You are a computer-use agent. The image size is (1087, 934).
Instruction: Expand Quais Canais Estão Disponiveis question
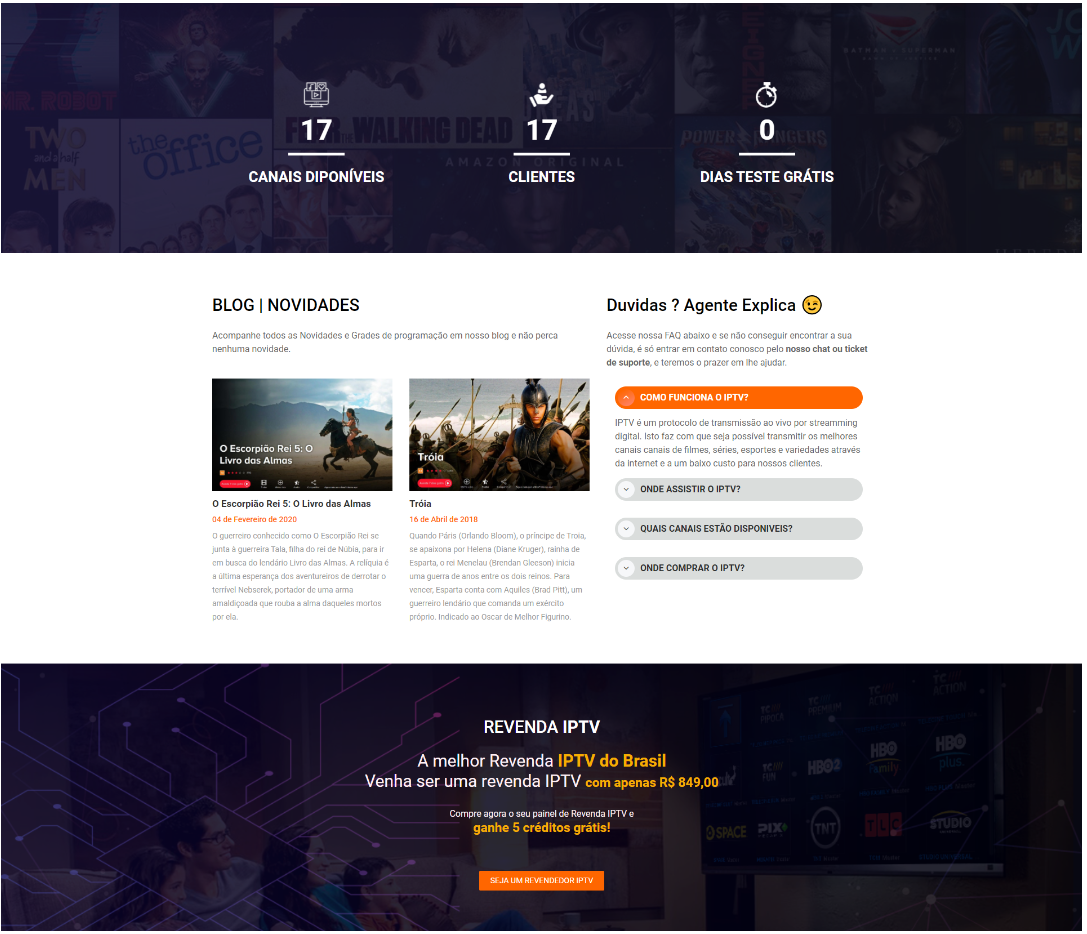pos(738,529)
